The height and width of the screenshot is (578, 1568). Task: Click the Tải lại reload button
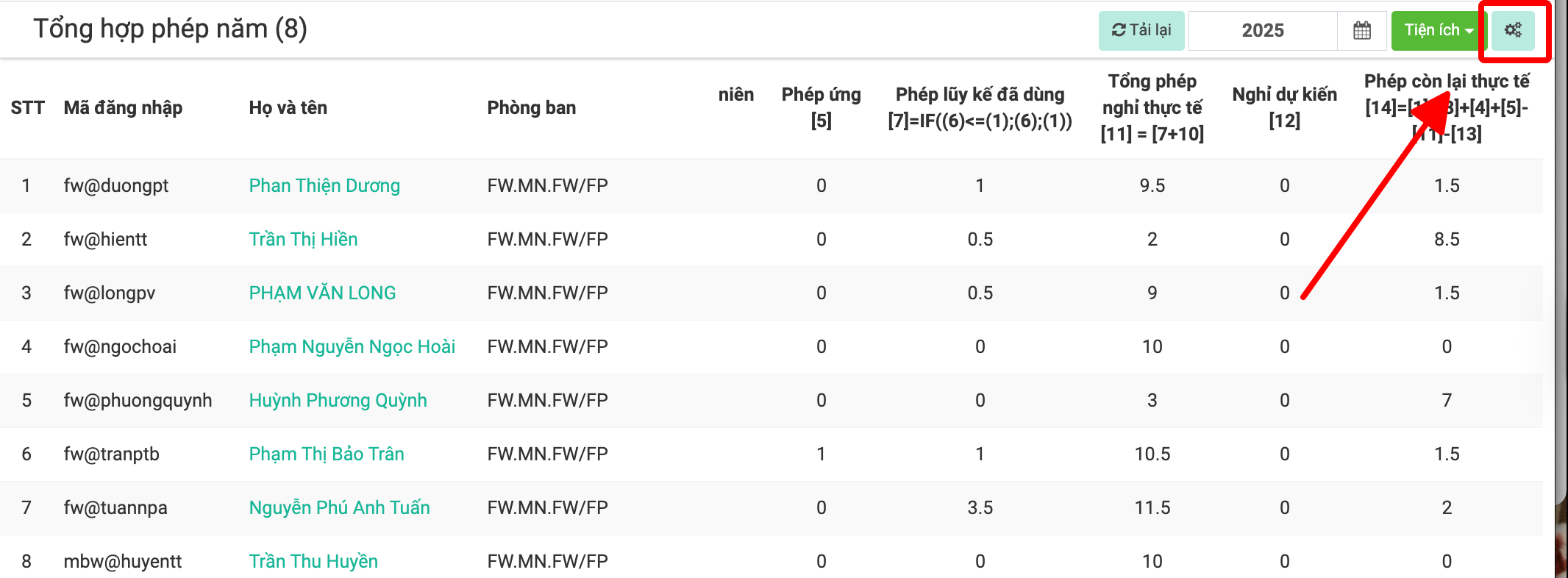coord(1141,30)
